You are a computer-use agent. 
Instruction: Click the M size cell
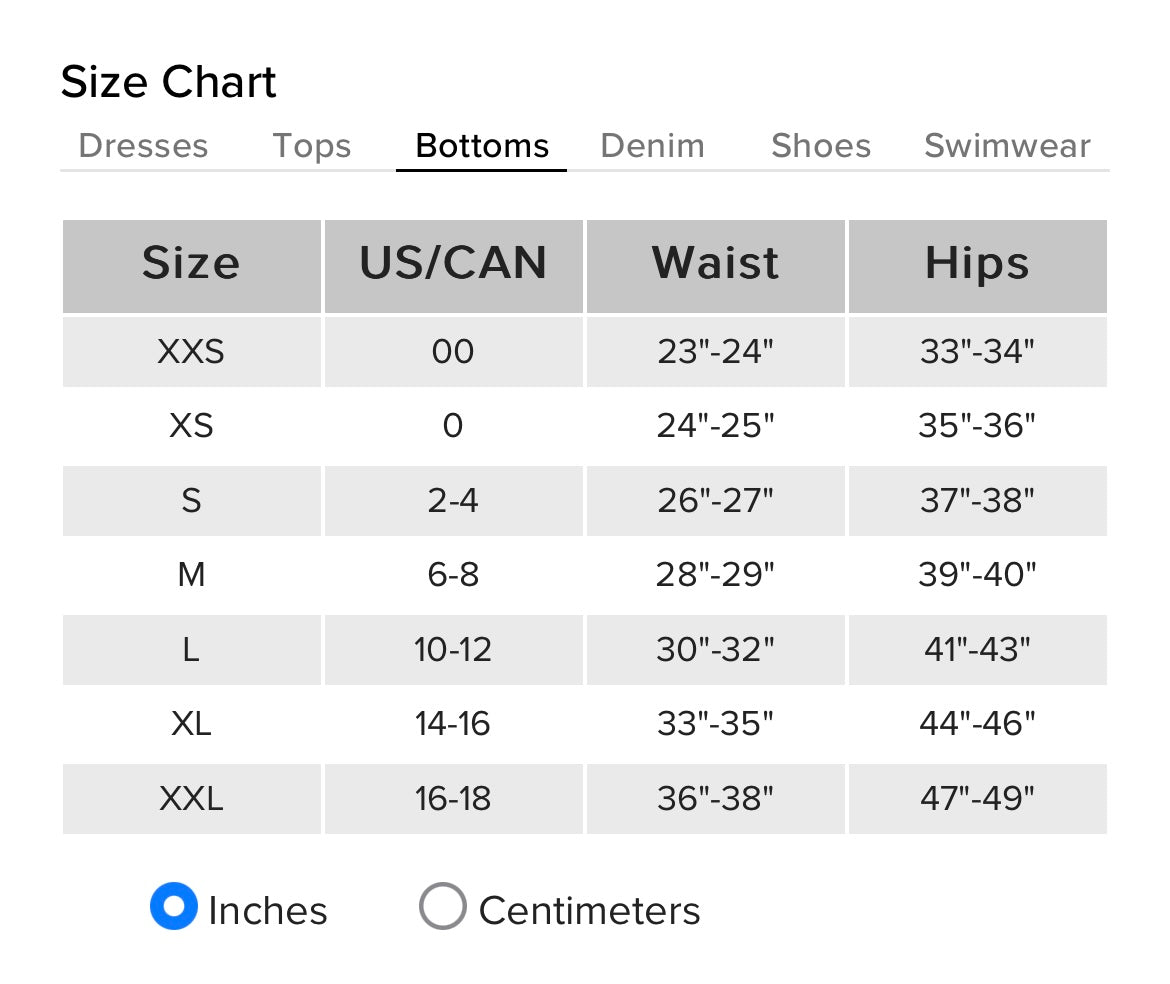(x=191, y=575)
